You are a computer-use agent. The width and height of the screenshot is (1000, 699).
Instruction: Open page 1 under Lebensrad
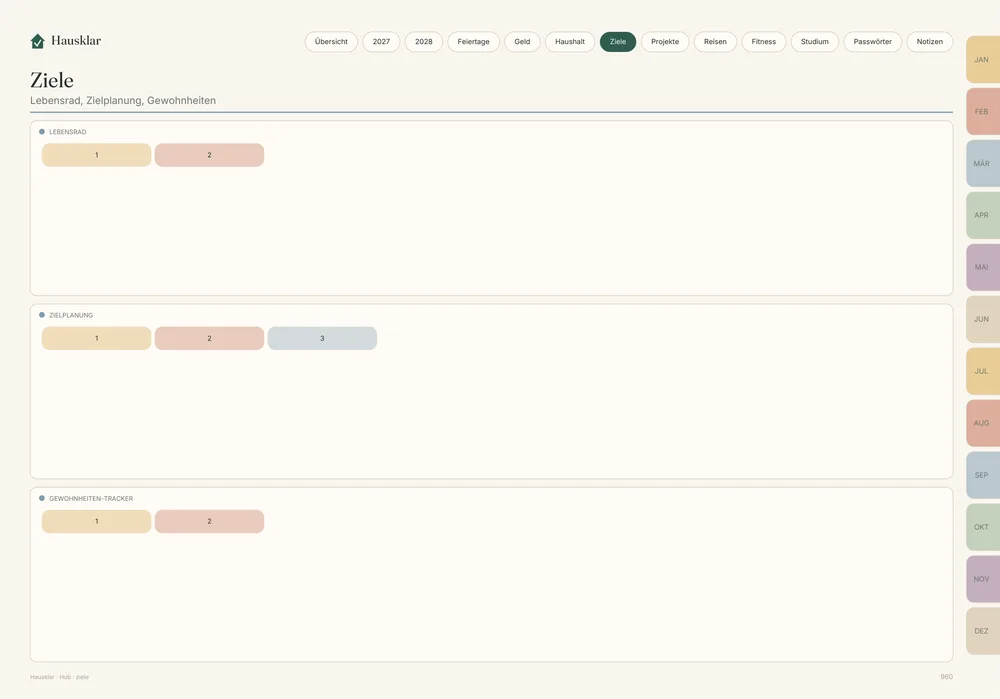(x=96, y=155)
